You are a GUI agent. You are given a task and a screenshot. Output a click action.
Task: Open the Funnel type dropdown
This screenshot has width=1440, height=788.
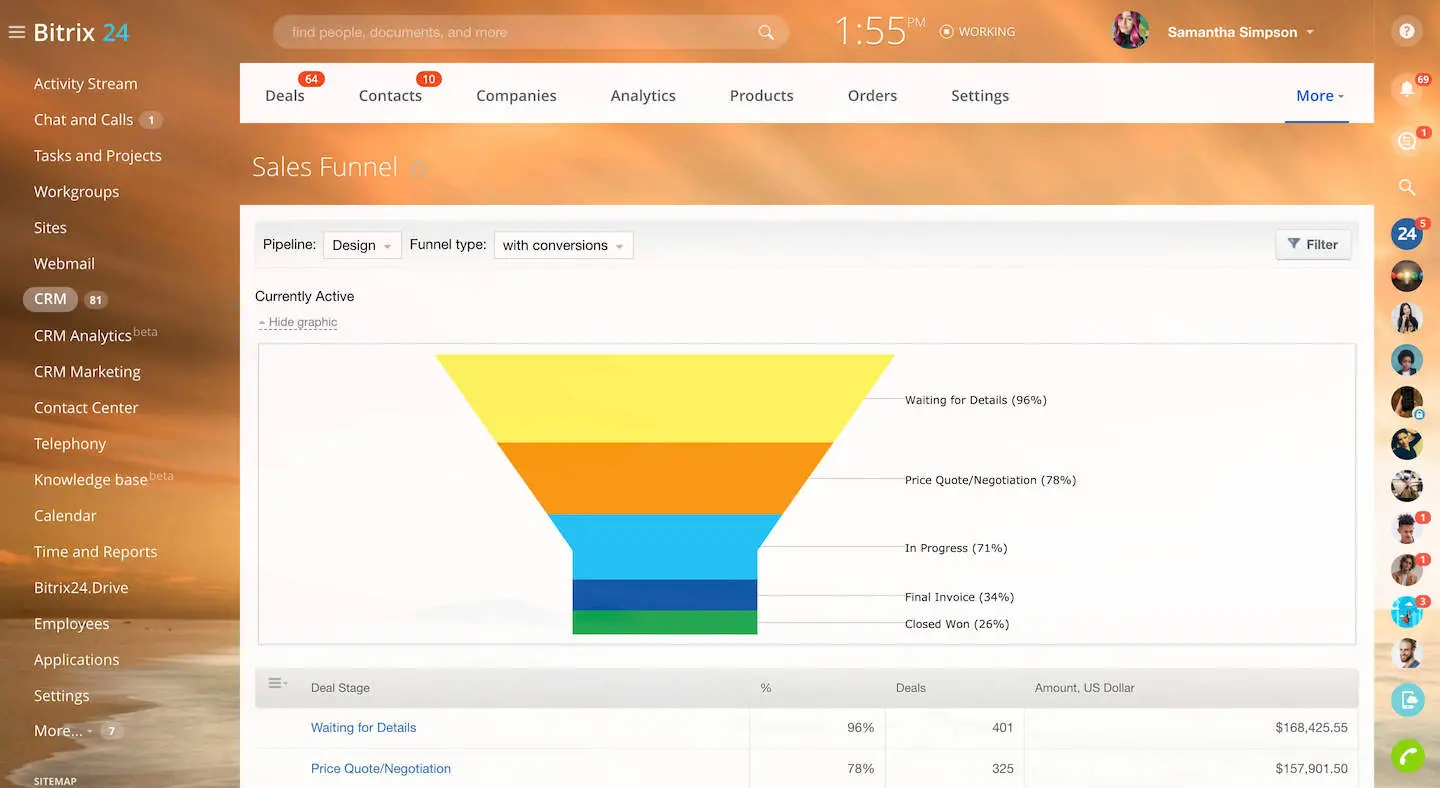563,245
